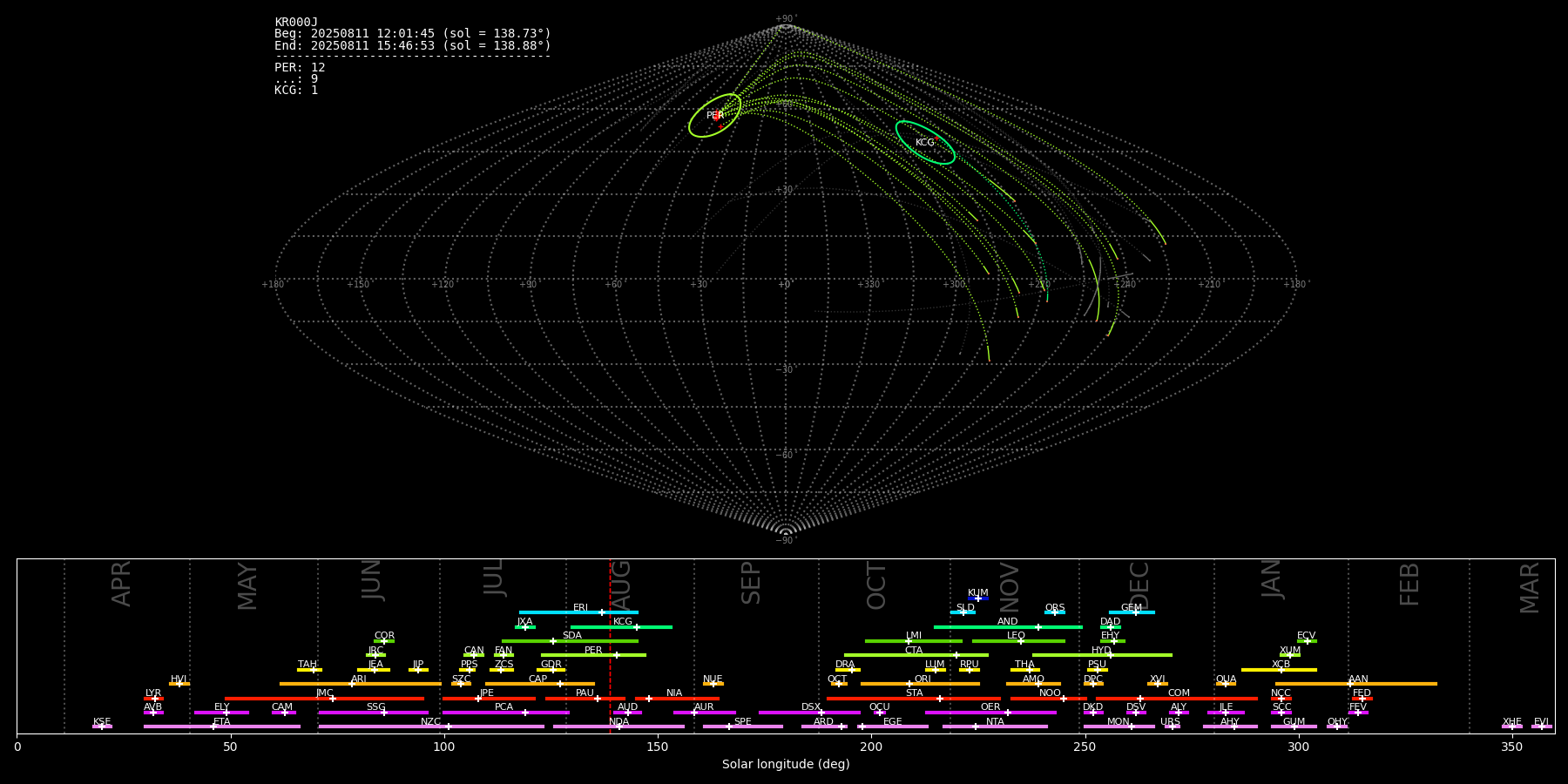Click the ORS shower bar
The image size is (1568, 784).
tap(1055, 612)
